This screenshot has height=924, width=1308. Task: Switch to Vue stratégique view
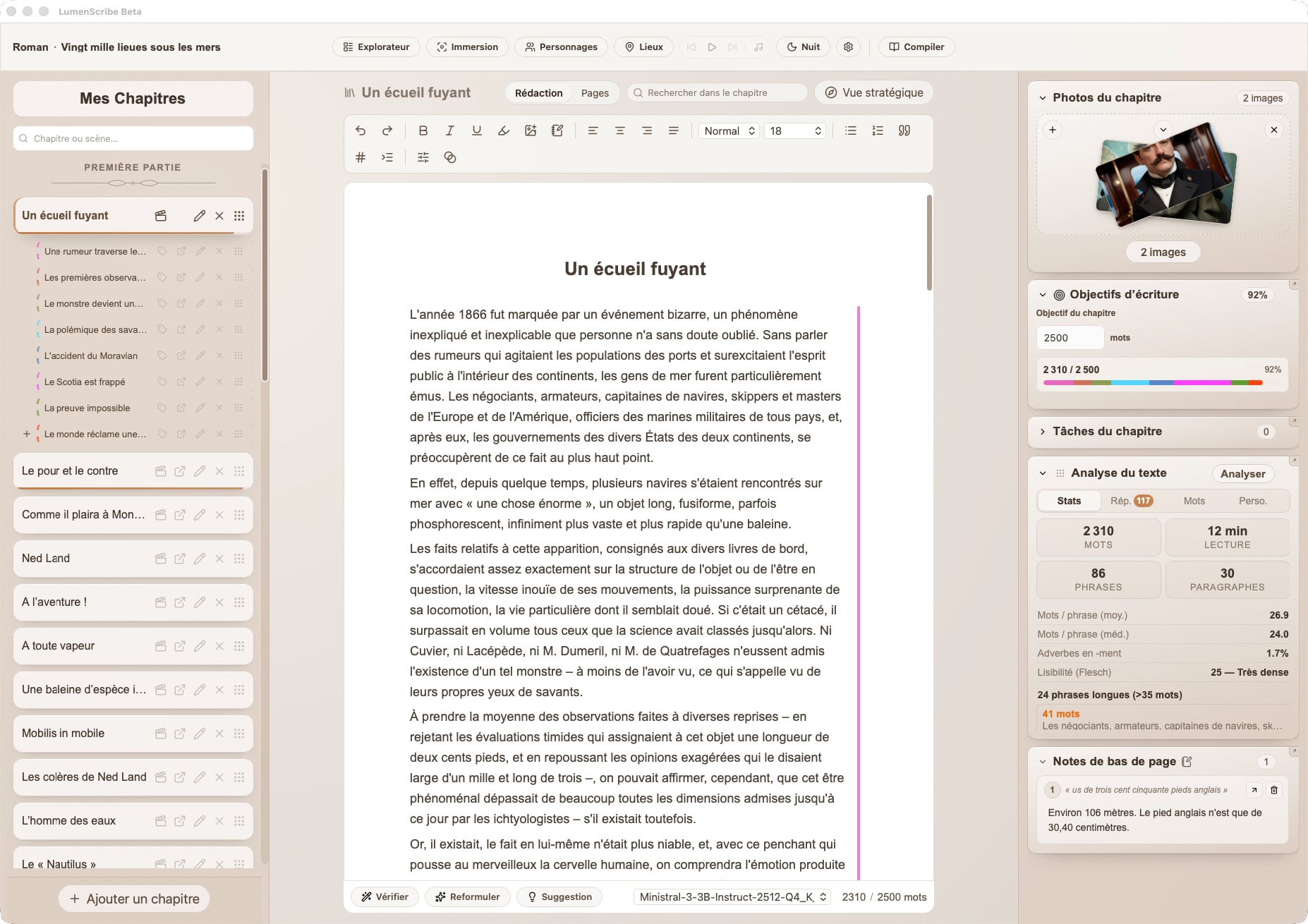click(x=874, y=92)
